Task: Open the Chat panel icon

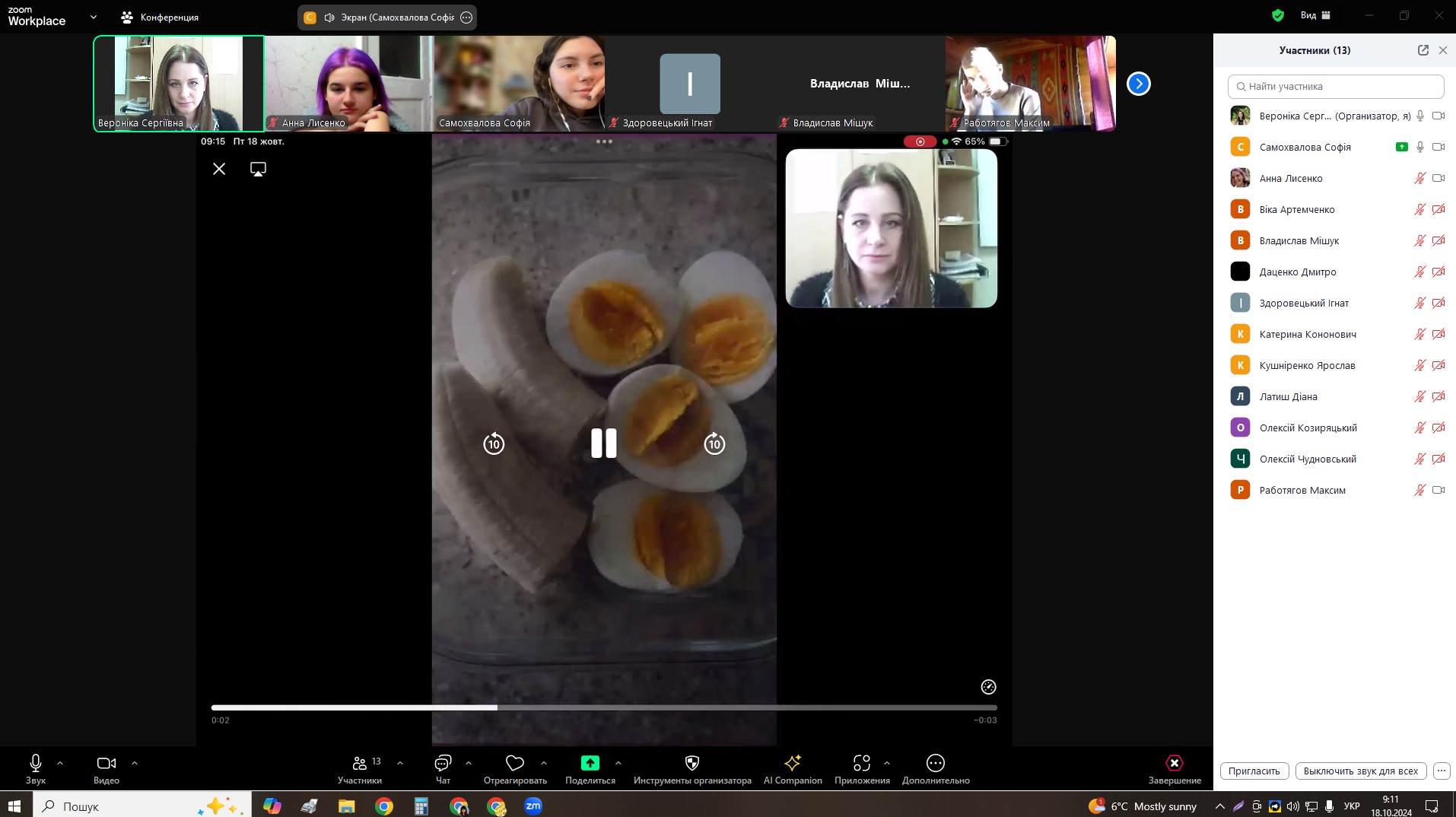Action: pyautogui.click(x=443, y=763)
